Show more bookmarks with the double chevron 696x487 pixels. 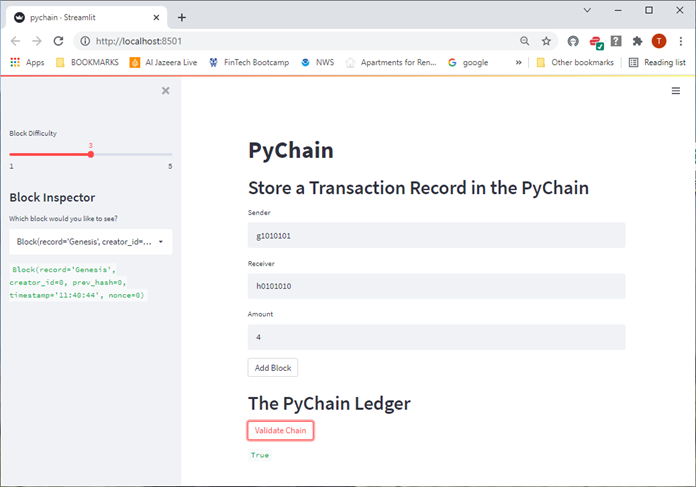coord(518,63)
